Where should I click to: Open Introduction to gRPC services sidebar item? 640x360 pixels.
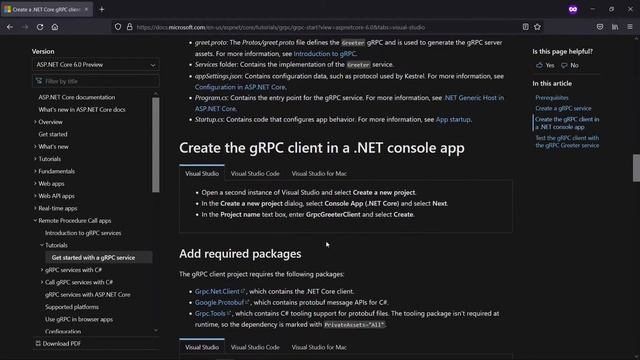[x=83, y=233]
